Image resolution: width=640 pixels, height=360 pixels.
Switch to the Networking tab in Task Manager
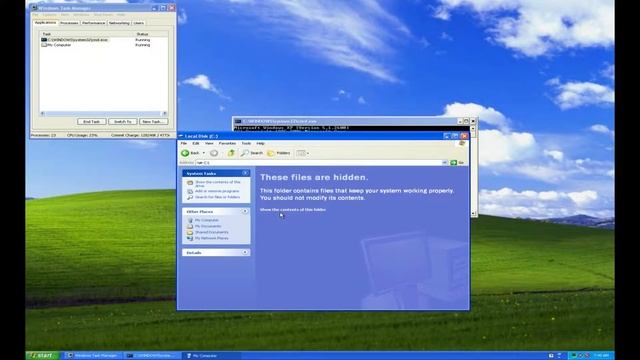119,23
